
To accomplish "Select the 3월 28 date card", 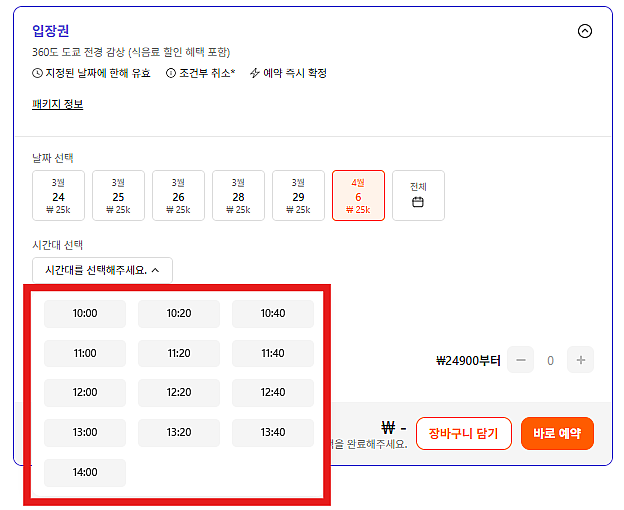I will pyautogui.click(x=238, y=195).
